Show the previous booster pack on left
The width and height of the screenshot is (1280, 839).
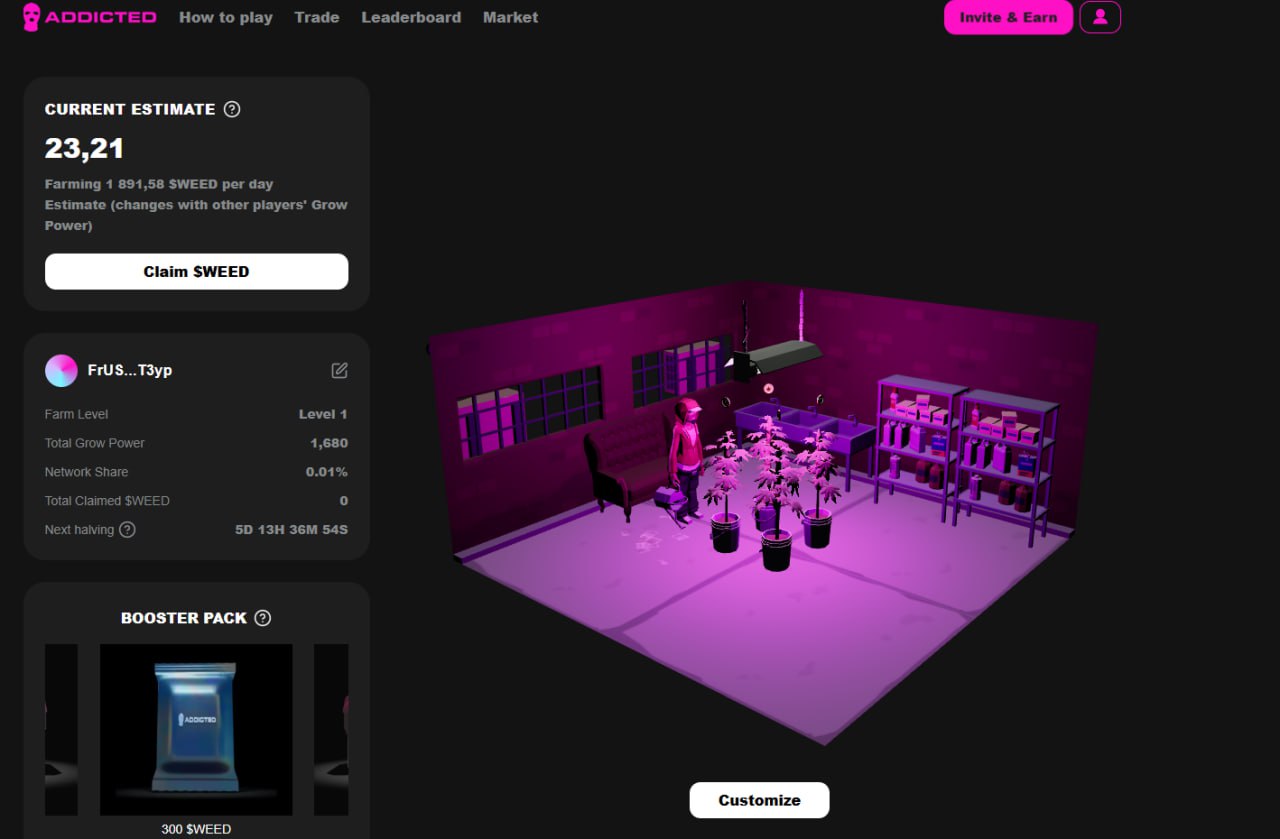(x=61, y=729)
